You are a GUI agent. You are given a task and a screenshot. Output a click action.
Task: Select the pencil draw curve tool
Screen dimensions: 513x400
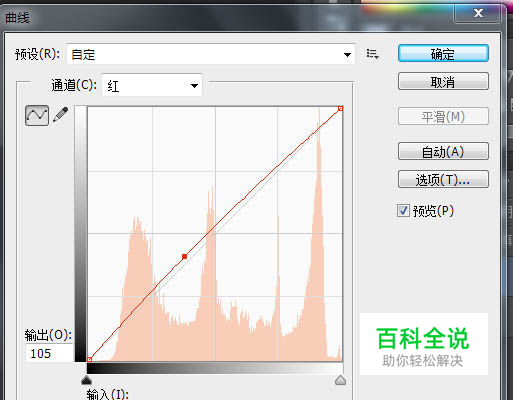click(x=61, y=115)
